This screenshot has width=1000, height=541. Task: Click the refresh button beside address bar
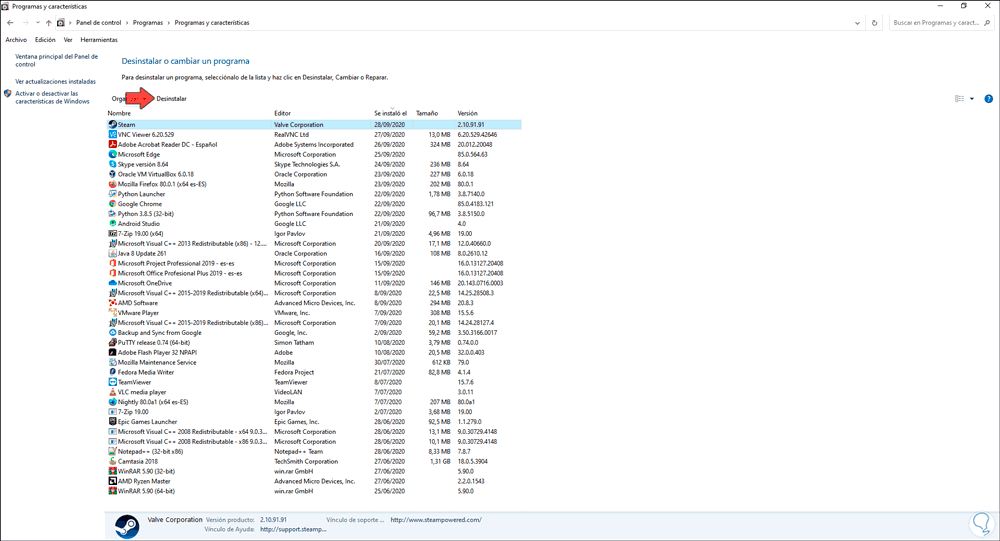[874, 23]
